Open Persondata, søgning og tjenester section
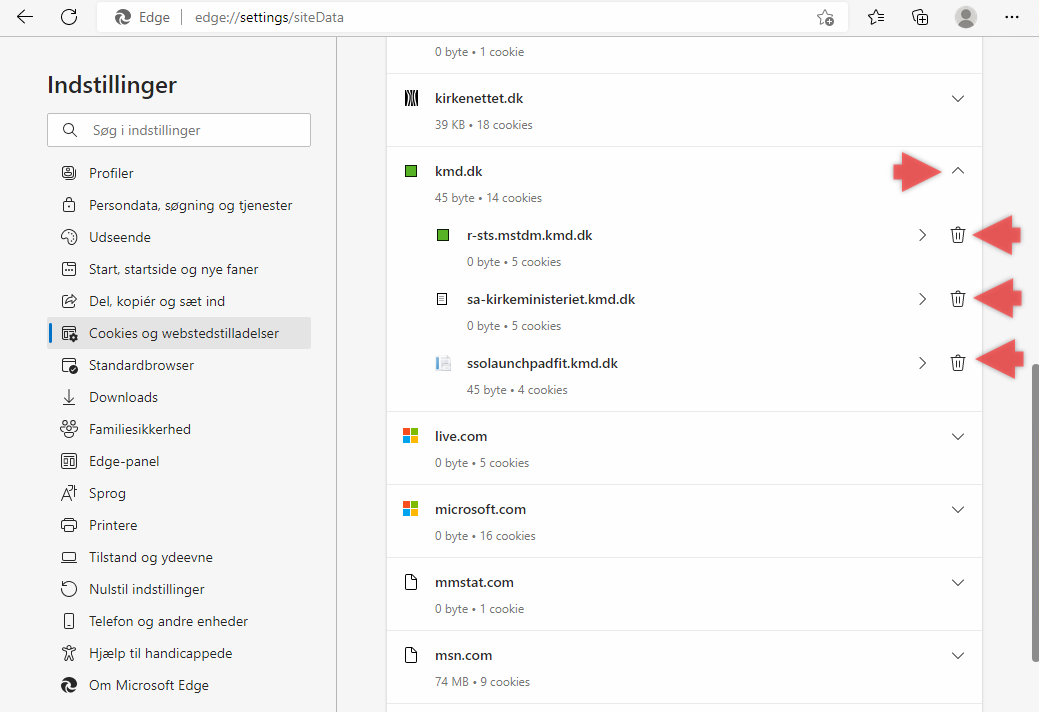1039x712 pixels. click(179, 205)
